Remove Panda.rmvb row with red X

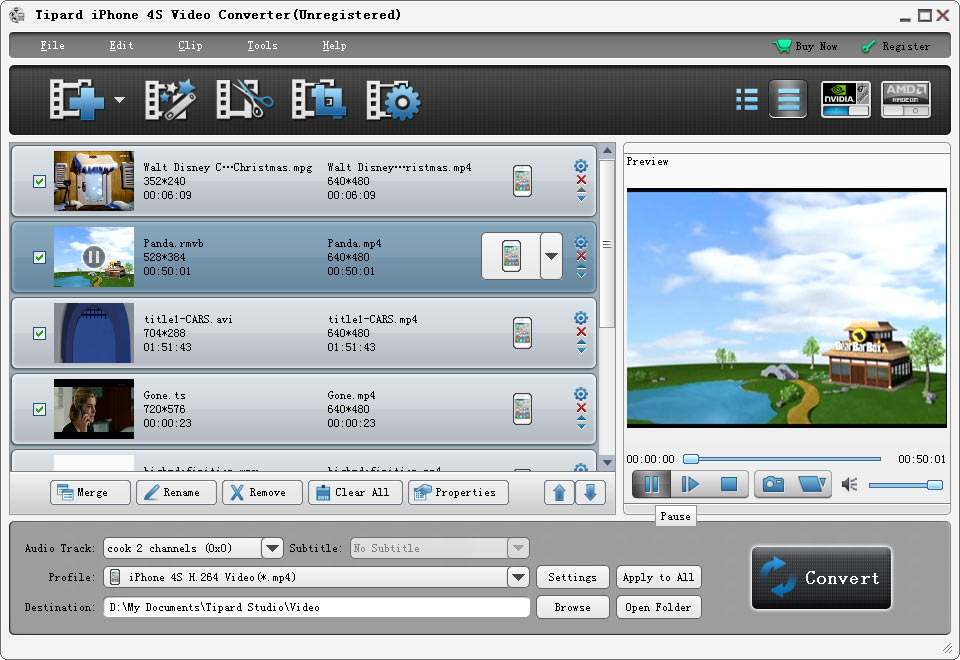[x=582, y=256]
